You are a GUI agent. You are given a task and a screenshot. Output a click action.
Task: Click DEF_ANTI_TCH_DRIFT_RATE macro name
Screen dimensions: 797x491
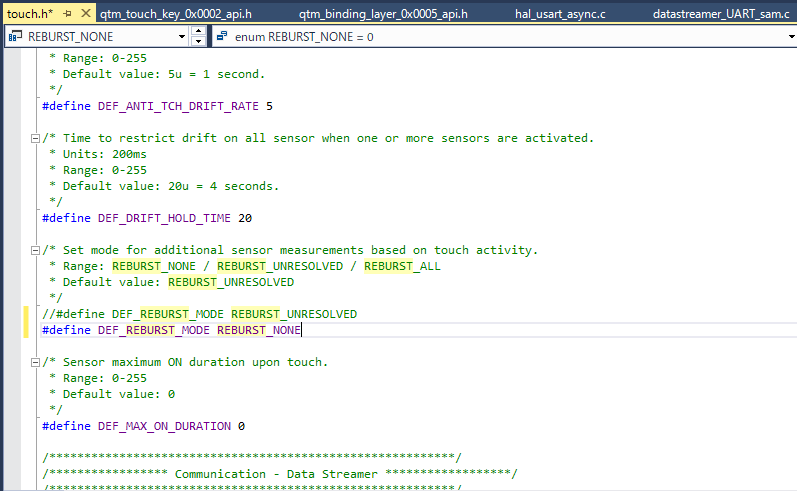coord(178,106)
